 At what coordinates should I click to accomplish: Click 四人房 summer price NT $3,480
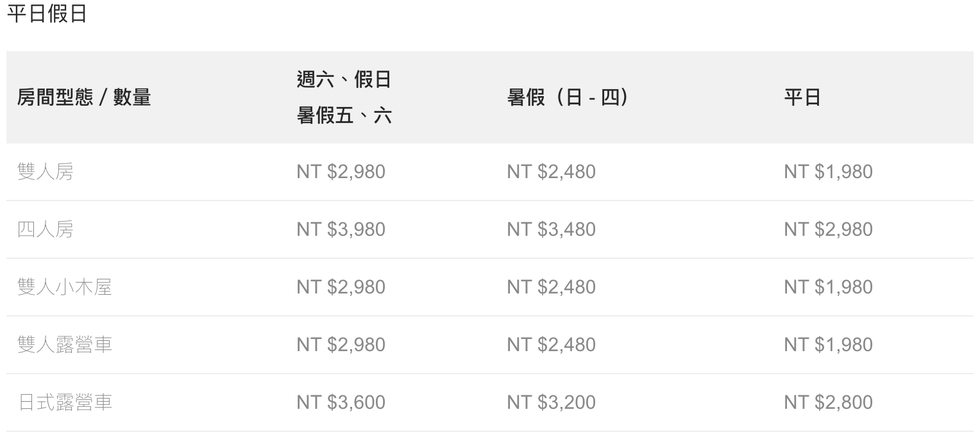[551, 229]
